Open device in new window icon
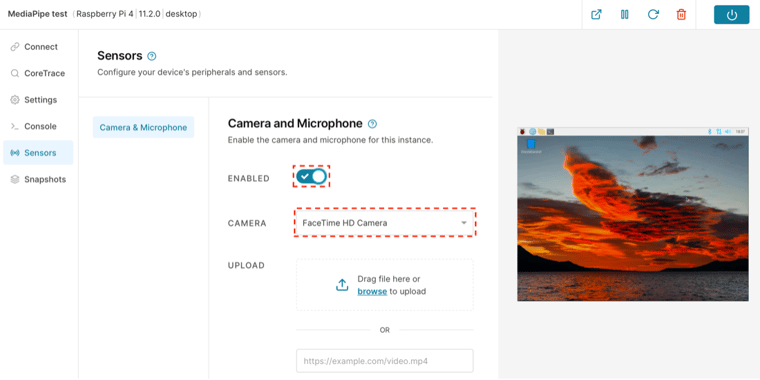The width and height of the screenshot is (760, 380). 596,15
